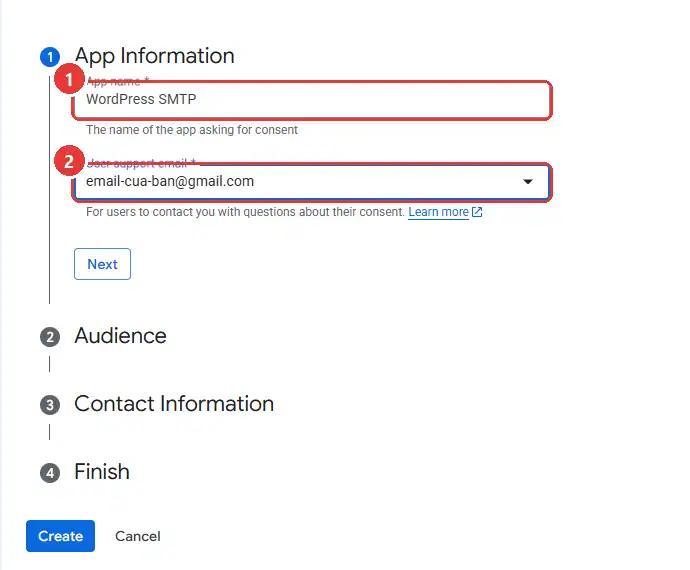Expand the Audience step

(x=121, y=336)
